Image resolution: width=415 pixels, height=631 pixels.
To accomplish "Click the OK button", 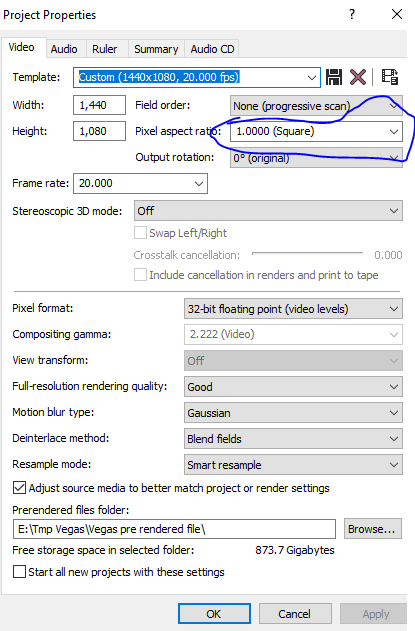I will 214,614.
